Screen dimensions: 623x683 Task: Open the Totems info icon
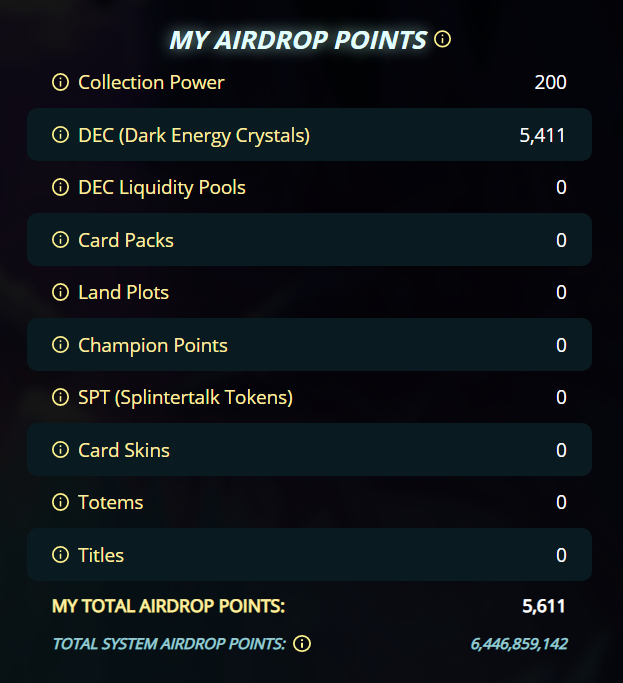point(60,502)
